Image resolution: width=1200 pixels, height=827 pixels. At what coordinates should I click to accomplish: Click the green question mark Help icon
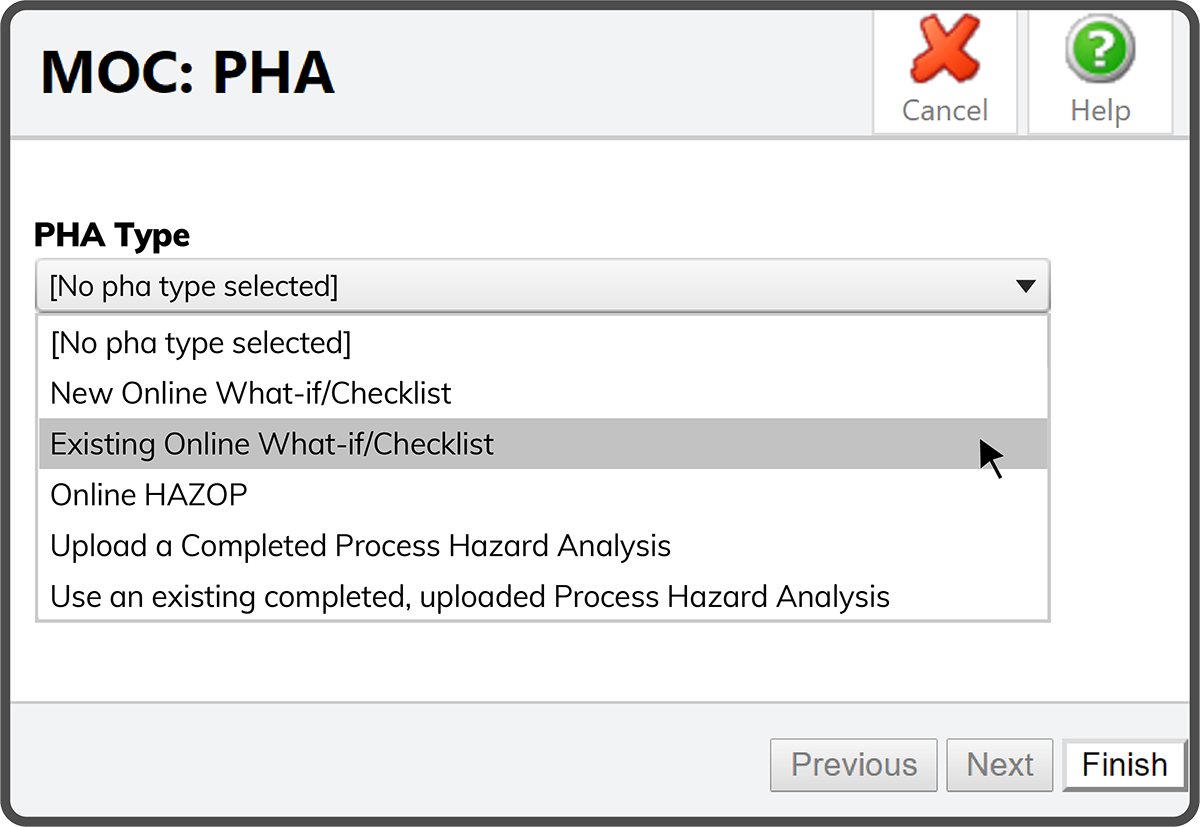[1099, 48]
